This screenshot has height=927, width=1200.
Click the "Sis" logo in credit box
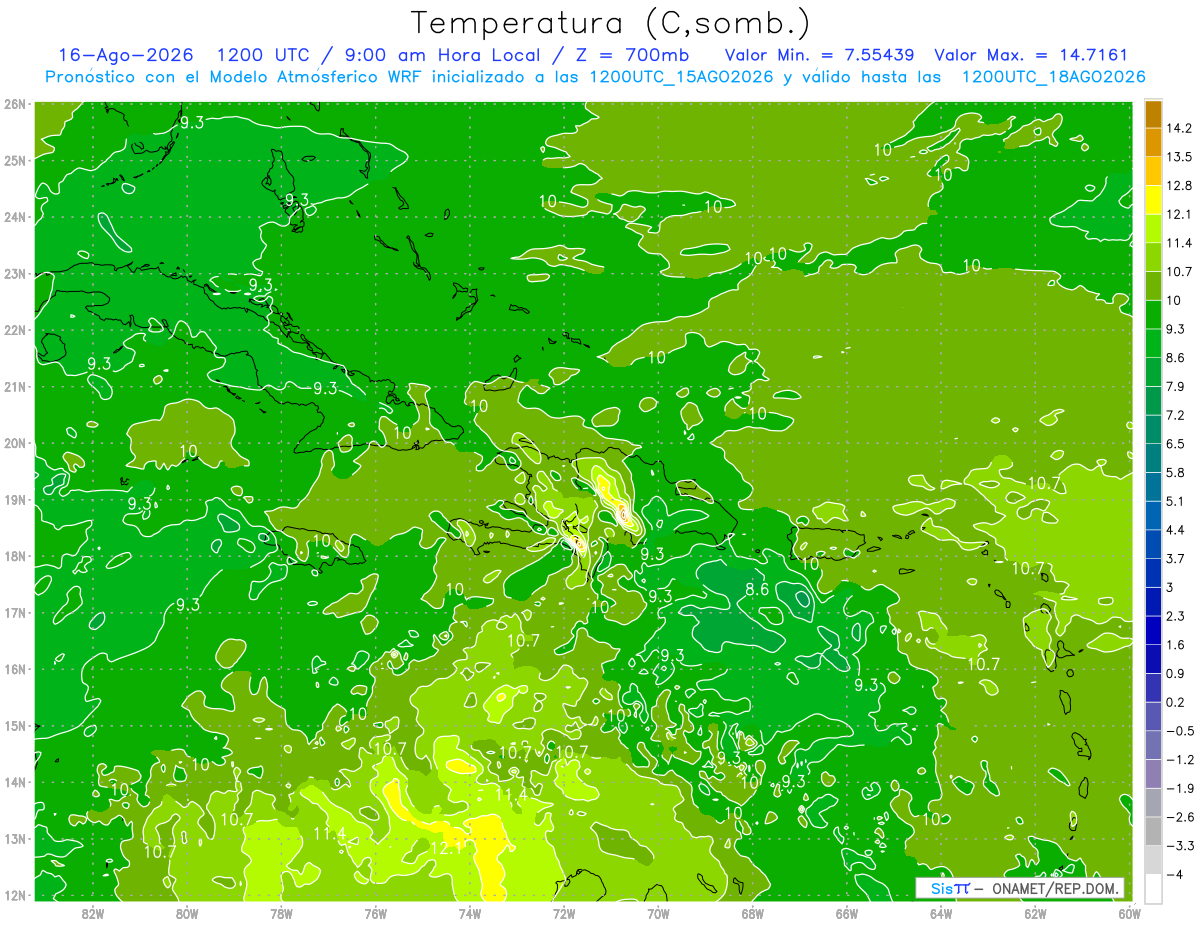[x=943, y=888]
